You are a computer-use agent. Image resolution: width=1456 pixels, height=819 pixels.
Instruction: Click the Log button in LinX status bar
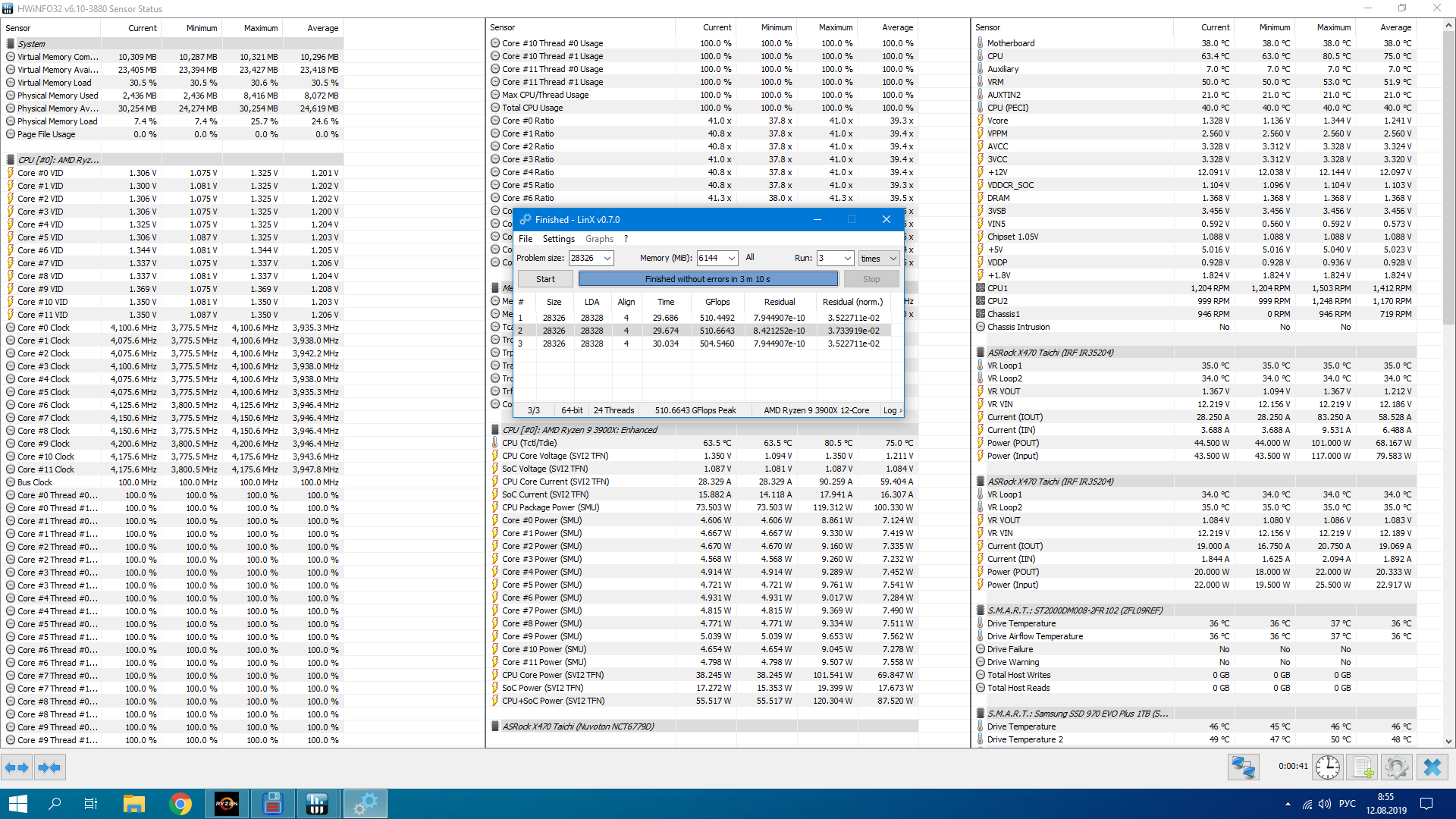coord(891,410)
